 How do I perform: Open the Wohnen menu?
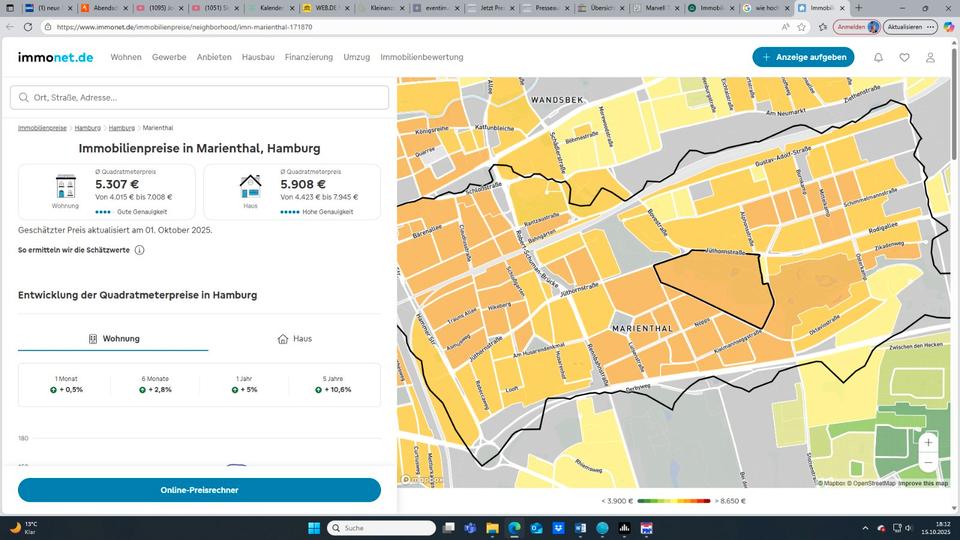coord(126,57)
